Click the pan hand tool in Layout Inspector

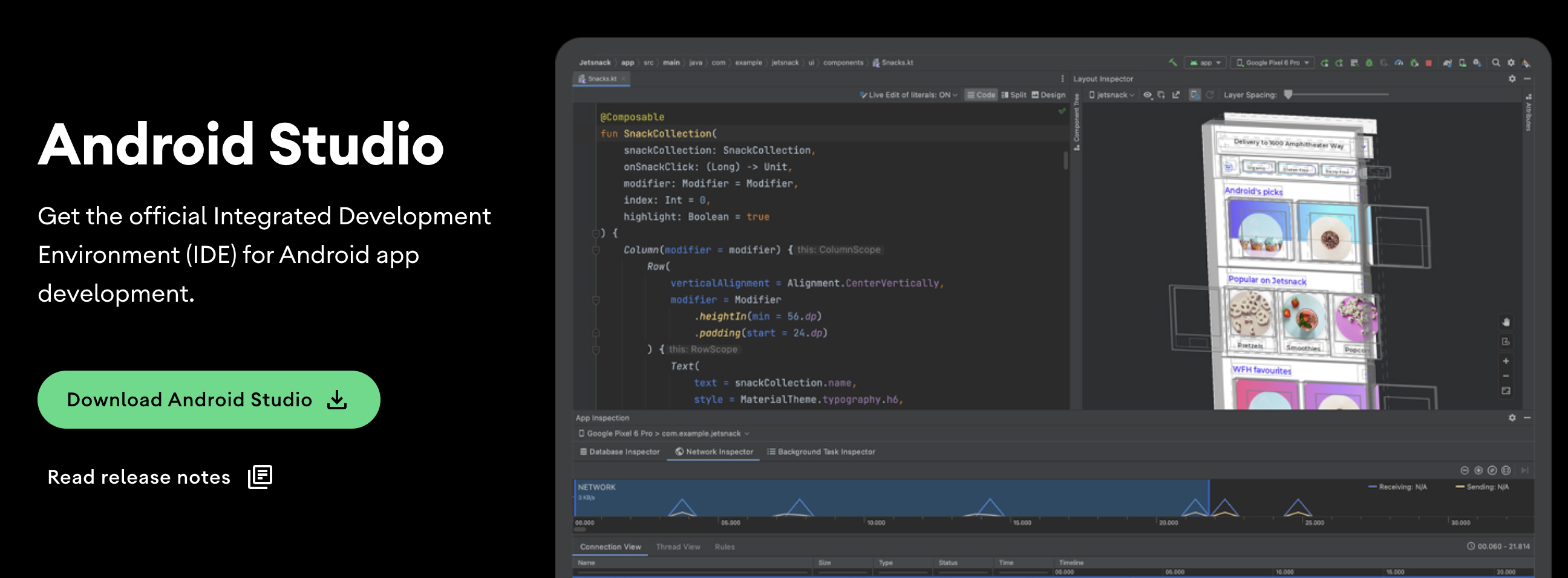tap(1506, 322)
